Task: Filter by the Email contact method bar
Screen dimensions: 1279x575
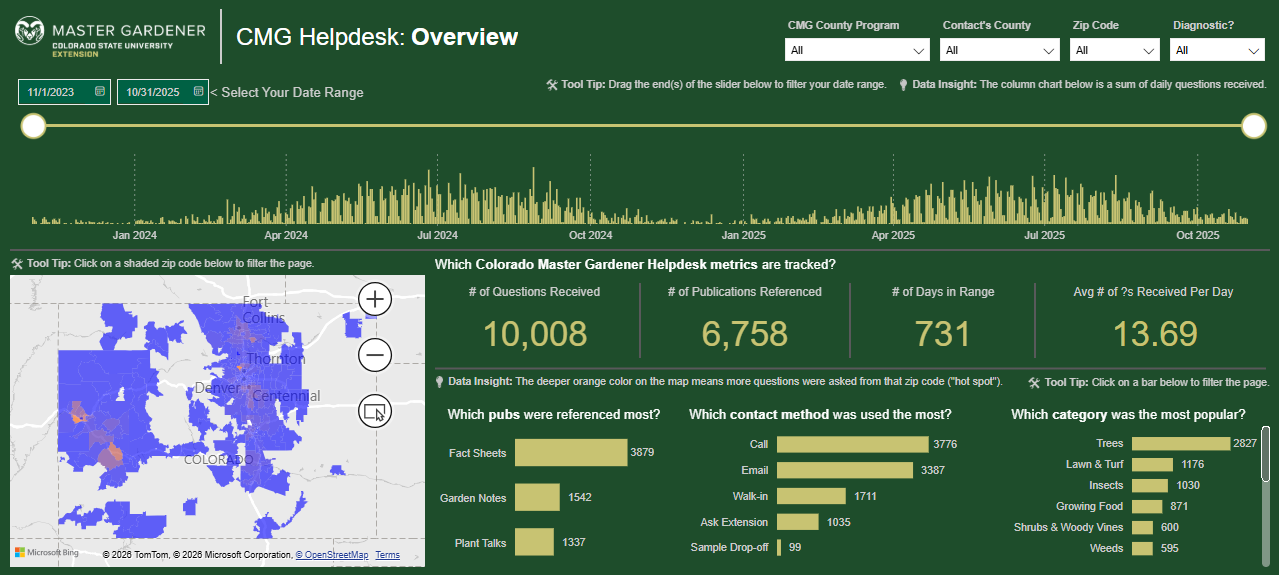Action: click(x=845, y=470)
